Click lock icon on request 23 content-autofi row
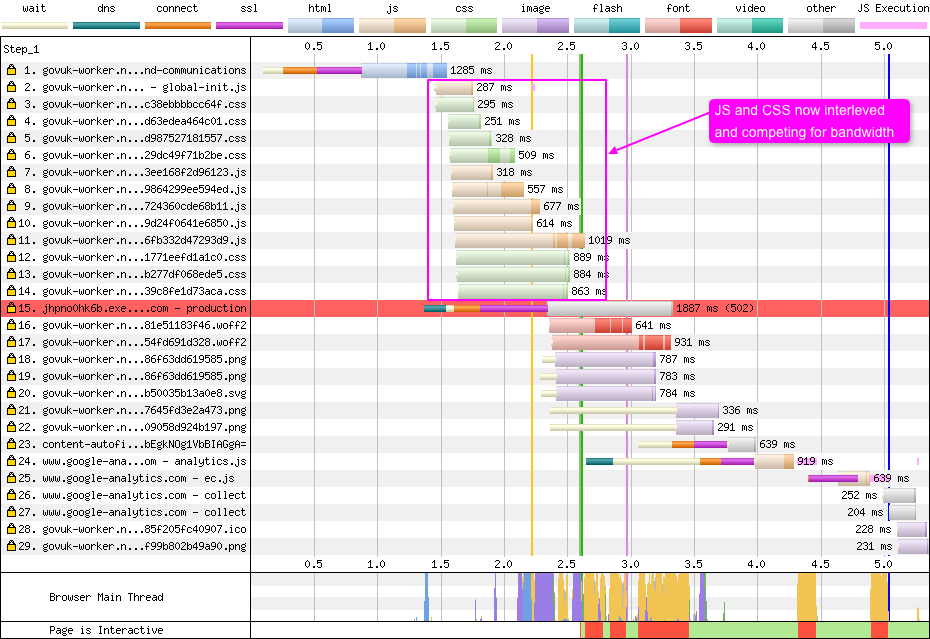This screenshot has width=930, height=639. [11, 444]
